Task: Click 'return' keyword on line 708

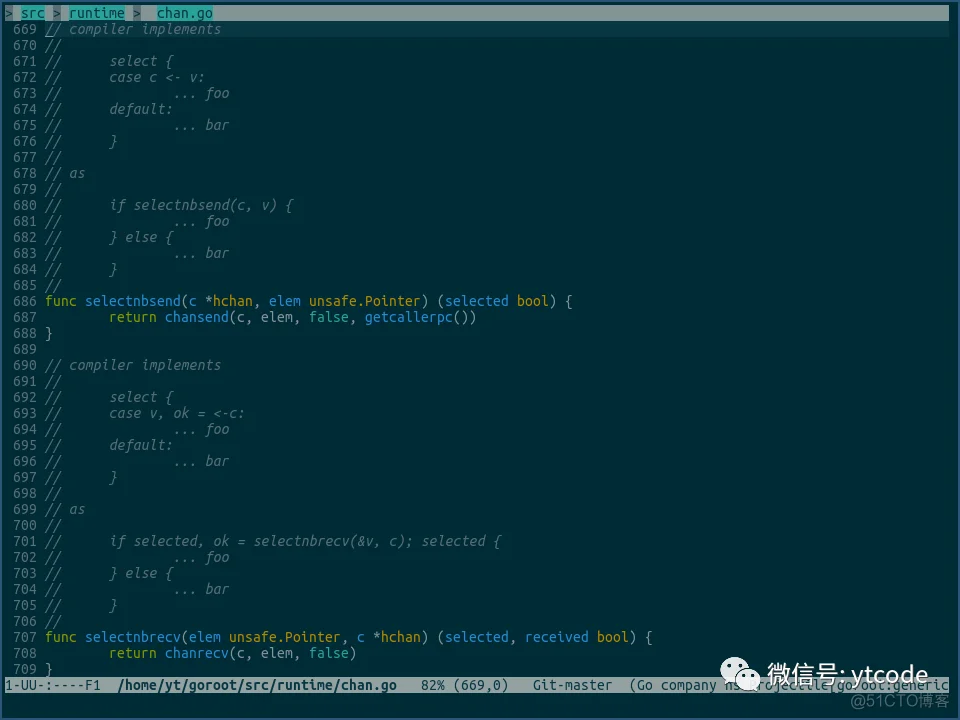Action: tap(133, 653)
